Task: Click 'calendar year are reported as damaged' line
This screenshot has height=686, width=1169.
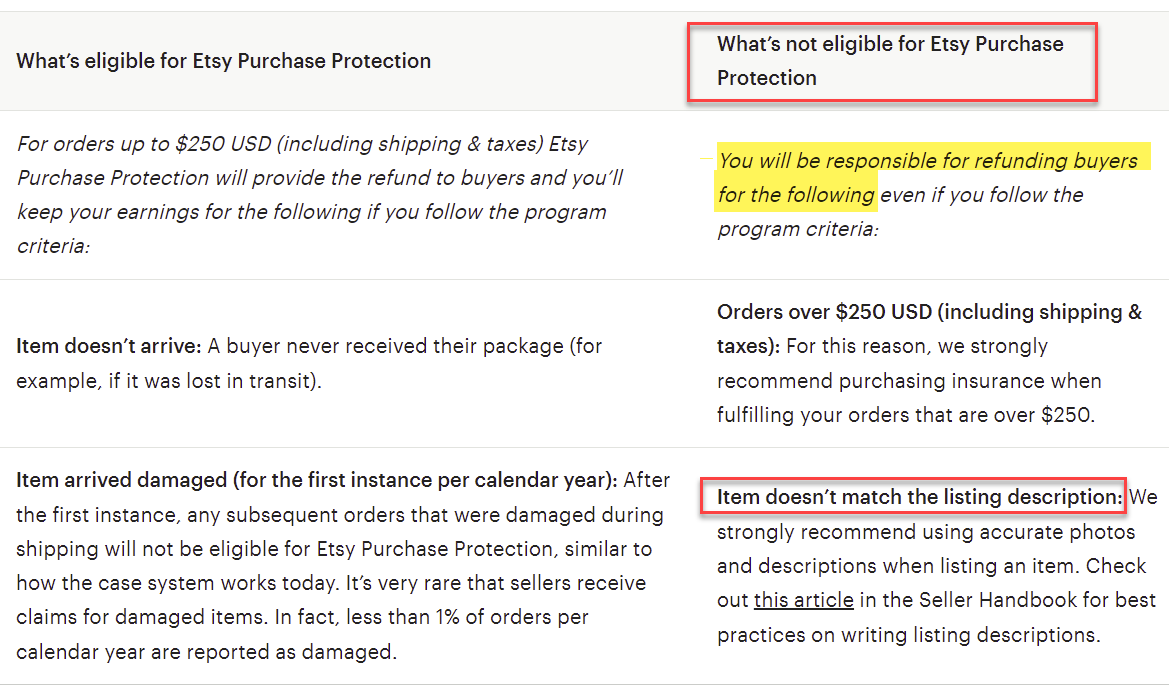Action: (x=207, y=652)
